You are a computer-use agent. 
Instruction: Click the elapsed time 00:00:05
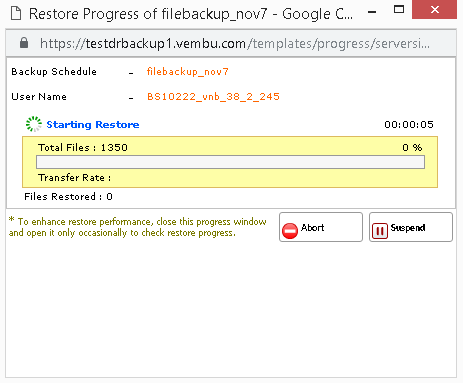coord(409,125)
